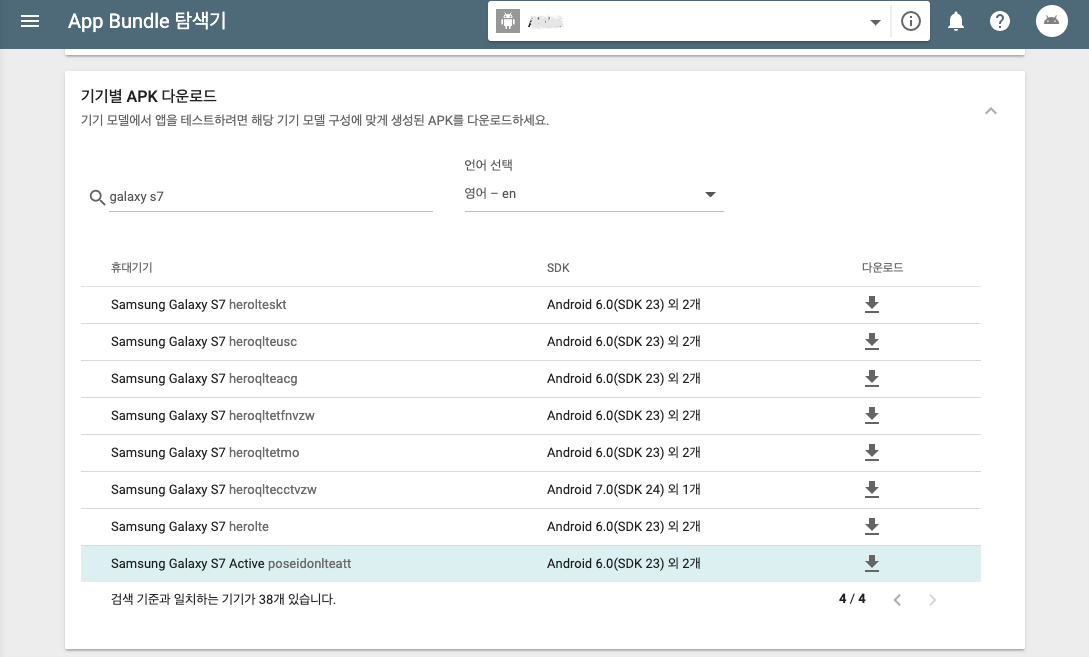Go to previous page of results
Viewport: 1089px width, 657px height.
click(x=897, y=600)
